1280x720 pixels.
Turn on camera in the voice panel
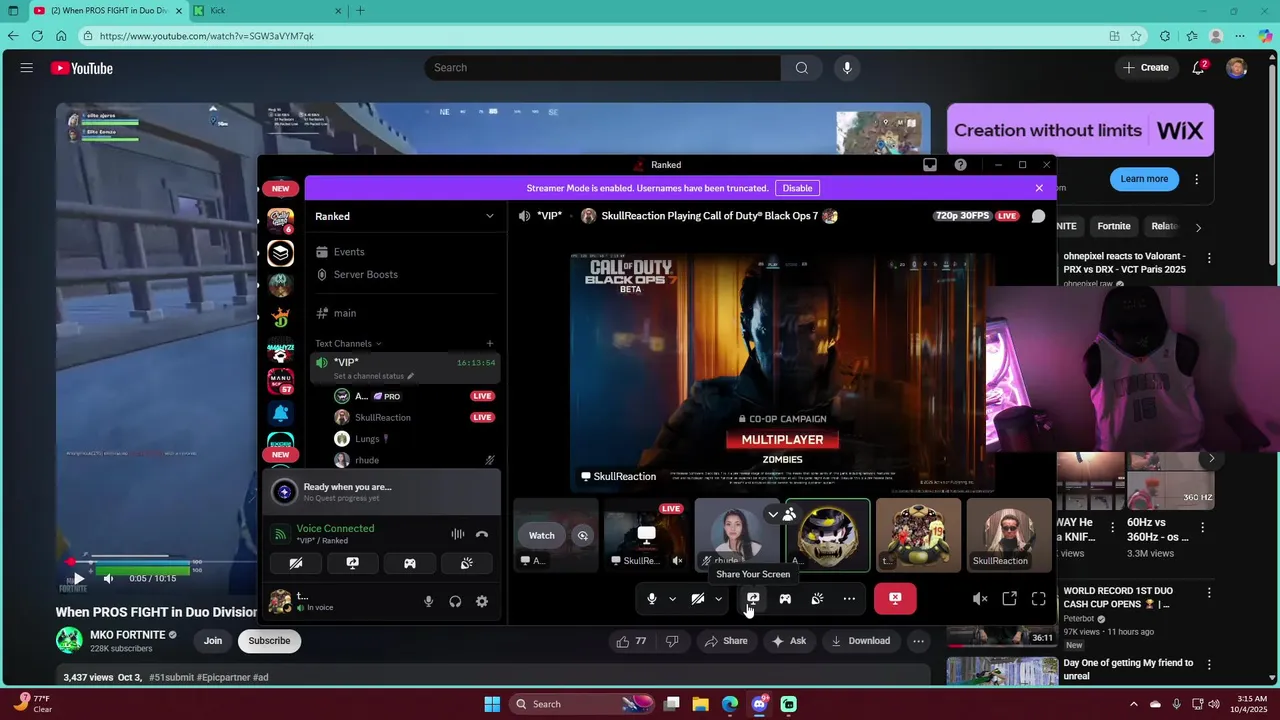point(296,564)
